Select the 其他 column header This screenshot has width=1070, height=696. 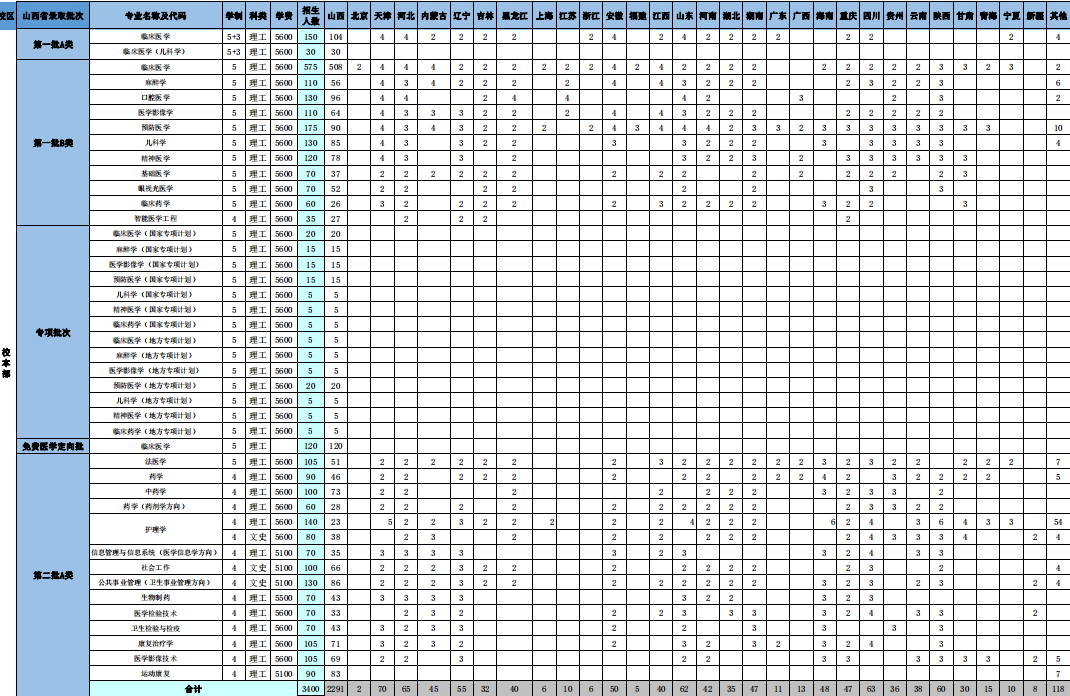pyautogui.click(x=1057, y=17)
